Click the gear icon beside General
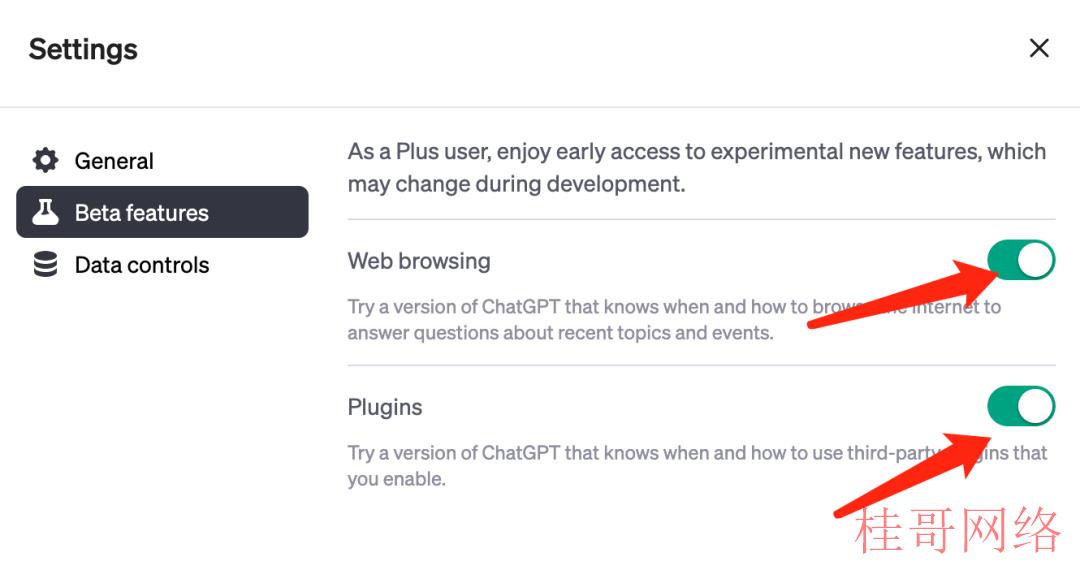This screenshot has height=570, width=1080. (x=45, y=160)
